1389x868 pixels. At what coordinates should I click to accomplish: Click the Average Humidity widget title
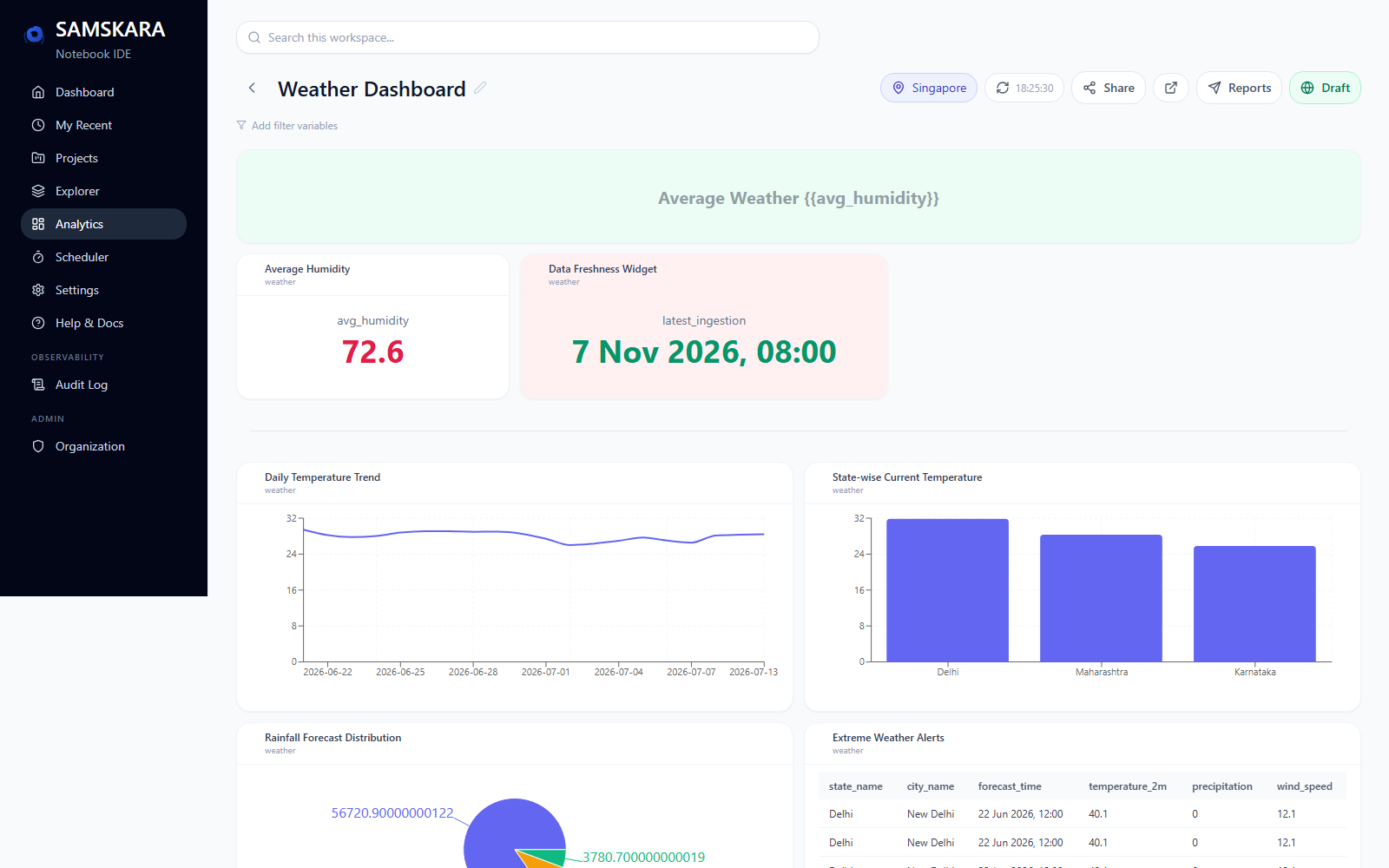(307, 269)
